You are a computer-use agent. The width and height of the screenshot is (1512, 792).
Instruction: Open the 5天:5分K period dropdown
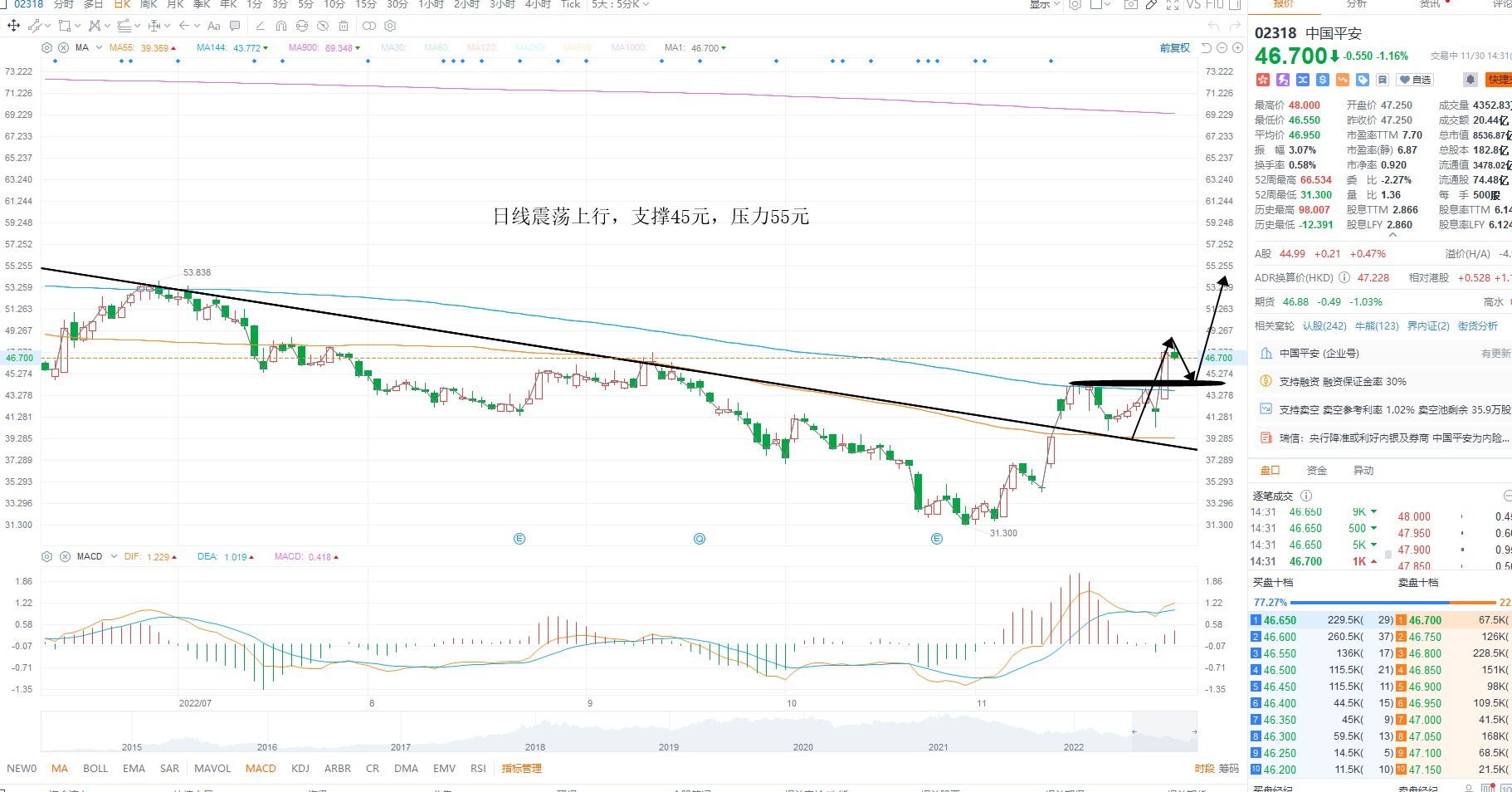[621, 4]
